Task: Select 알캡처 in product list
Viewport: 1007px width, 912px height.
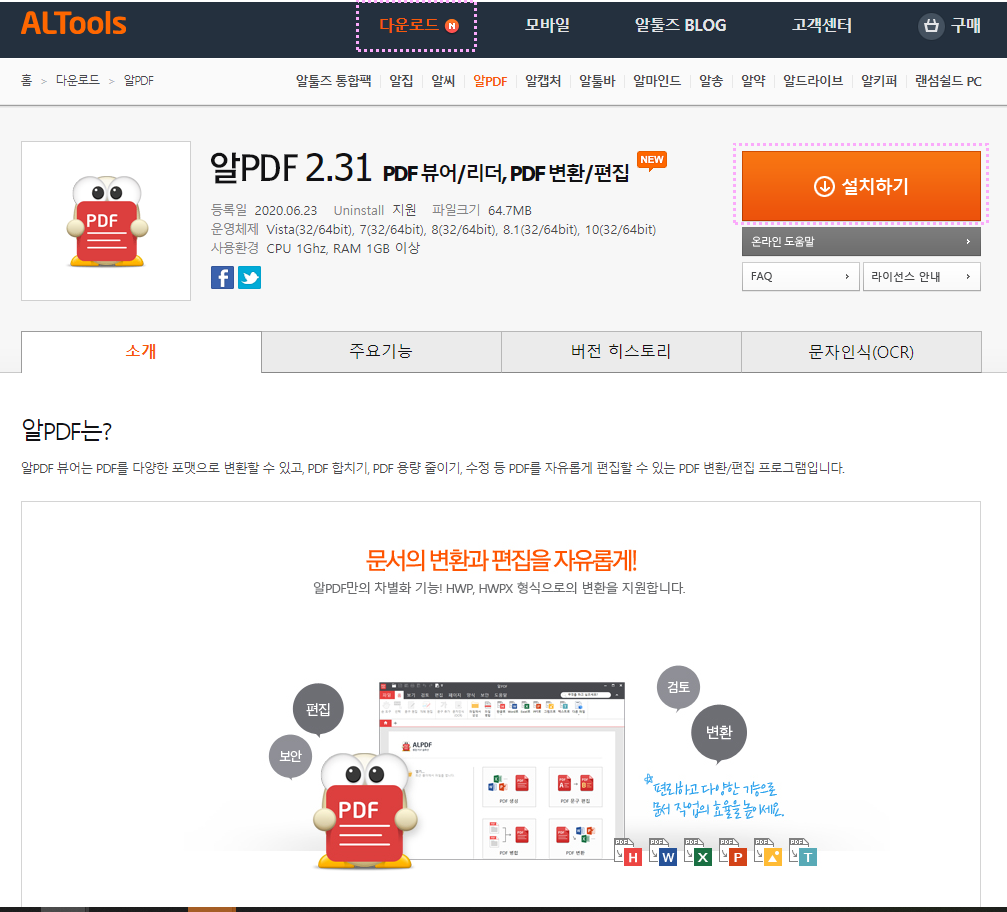Action: pos(543,81)
